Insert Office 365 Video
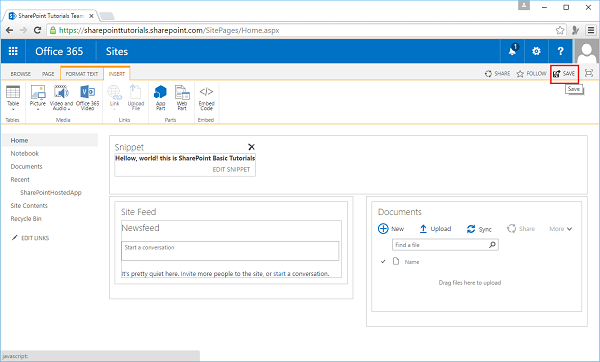This screenshot has width=600, height=362. (88, 98)
